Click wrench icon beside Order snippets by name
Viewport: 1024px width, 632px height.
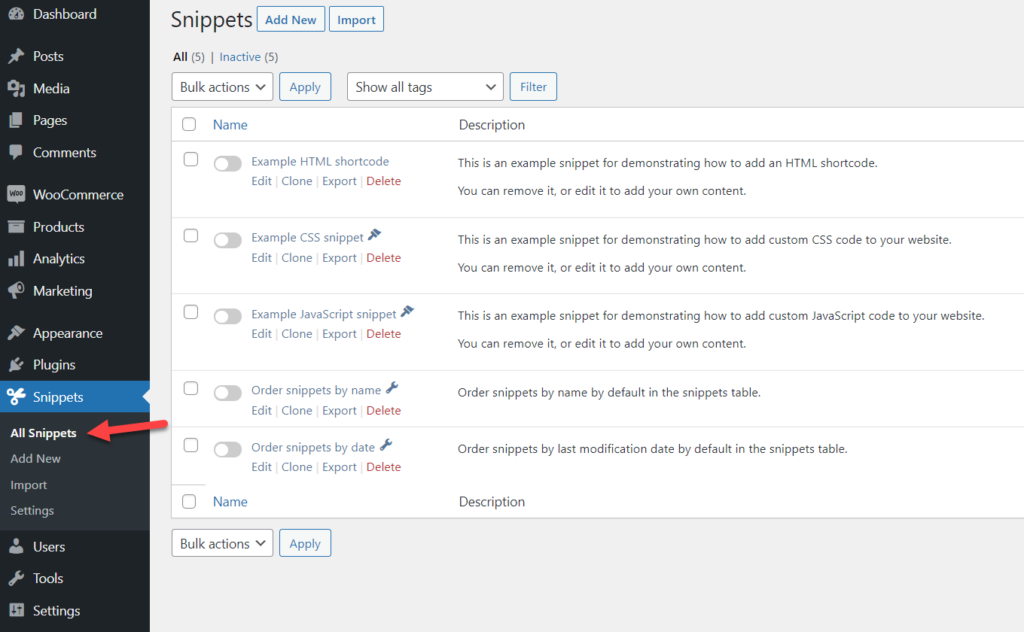click(x=392, y=388)
